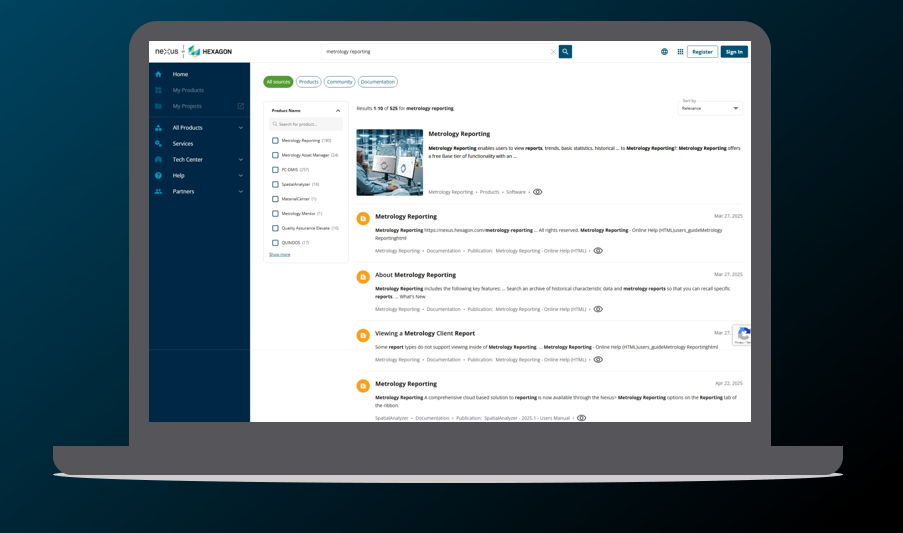This screenshot has width=903, height=533.
Task: Click the magnifier icon in the product search box
Action: click(x=275, y=124)
